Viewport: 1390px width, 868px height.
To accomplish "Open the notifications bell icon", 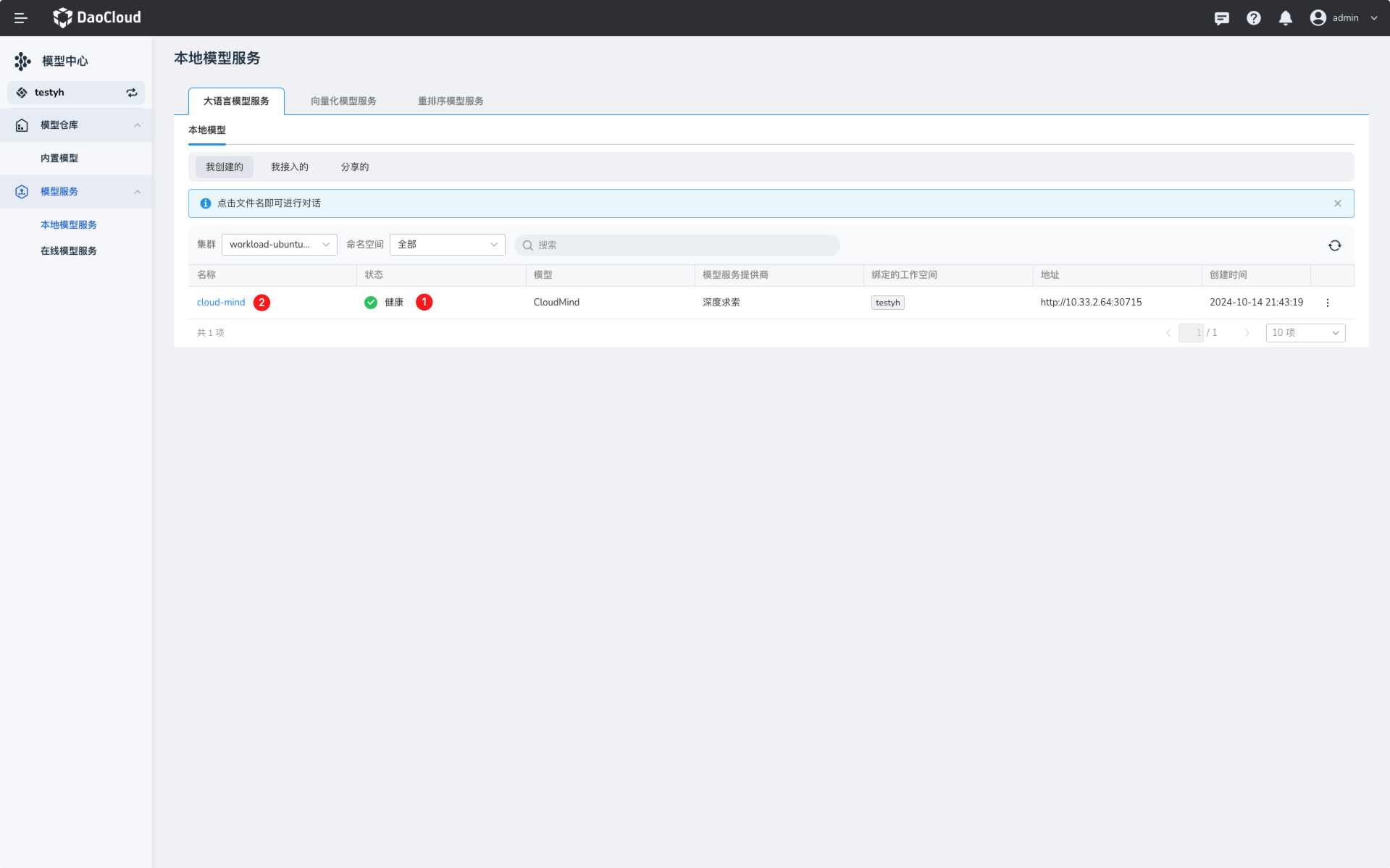I will [x=1285, y=18].
